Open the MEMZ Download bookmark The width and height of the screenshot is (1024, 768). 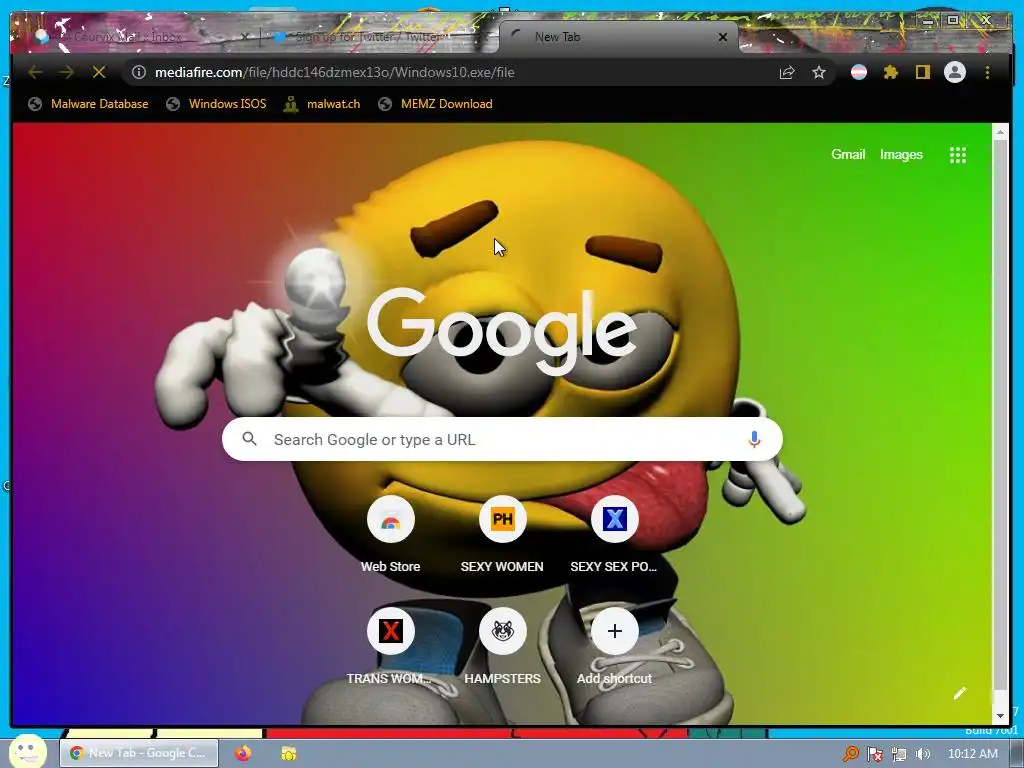point(435,104)
